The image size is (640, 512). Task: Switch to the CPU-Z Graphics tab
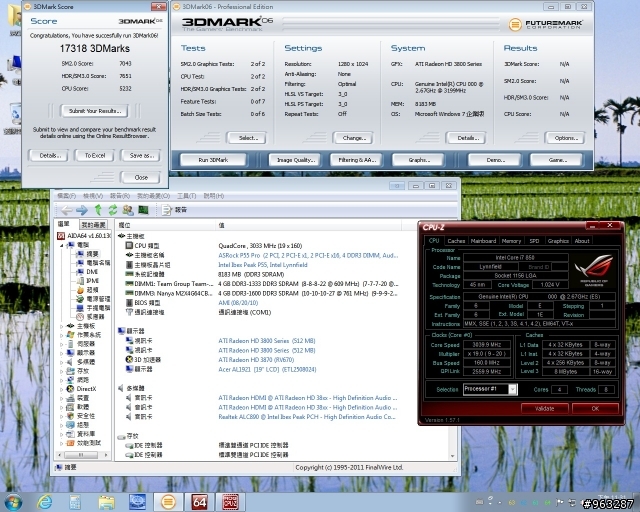(x=558, y=241)
